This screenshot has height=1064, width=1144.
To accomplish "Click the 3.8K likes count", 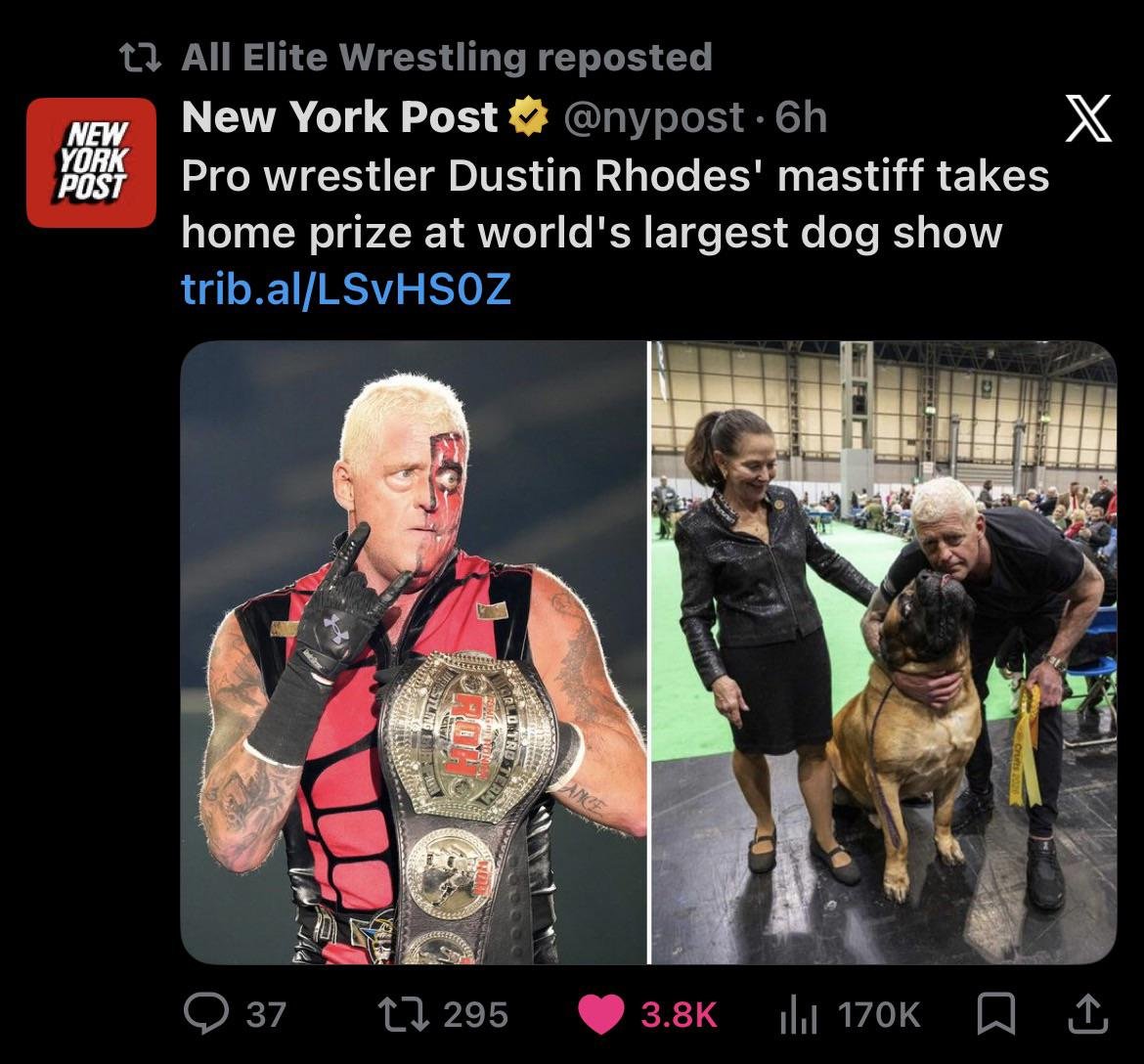I will (x=680, y=1015).
